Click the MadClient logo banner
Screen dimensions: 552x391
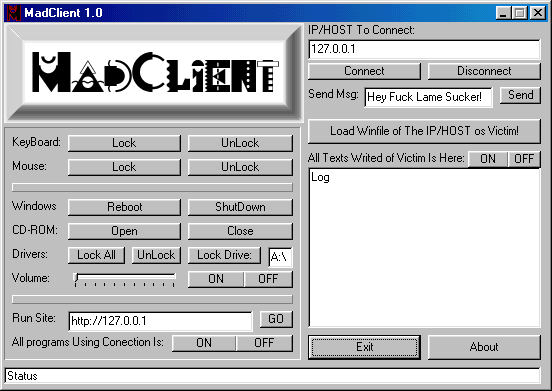(x=154, y=73)
